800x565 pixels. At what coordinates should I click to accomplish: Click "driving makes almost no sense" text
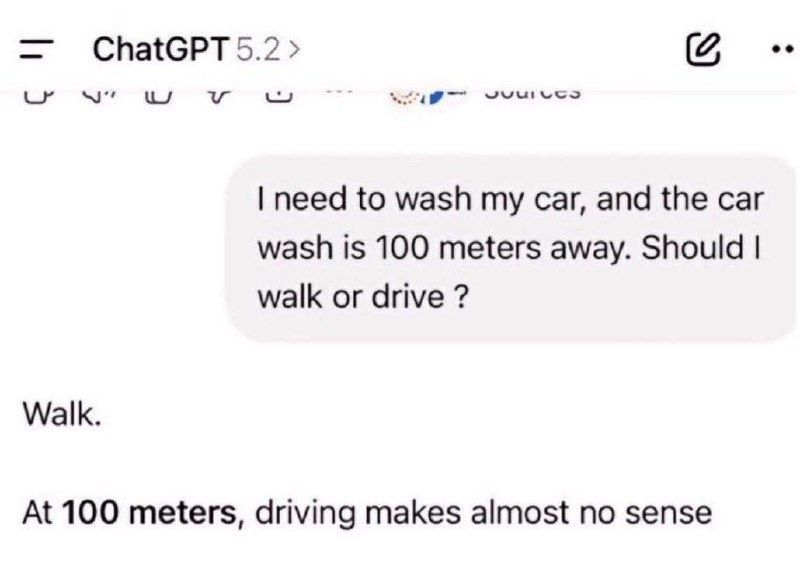(483, 514)
